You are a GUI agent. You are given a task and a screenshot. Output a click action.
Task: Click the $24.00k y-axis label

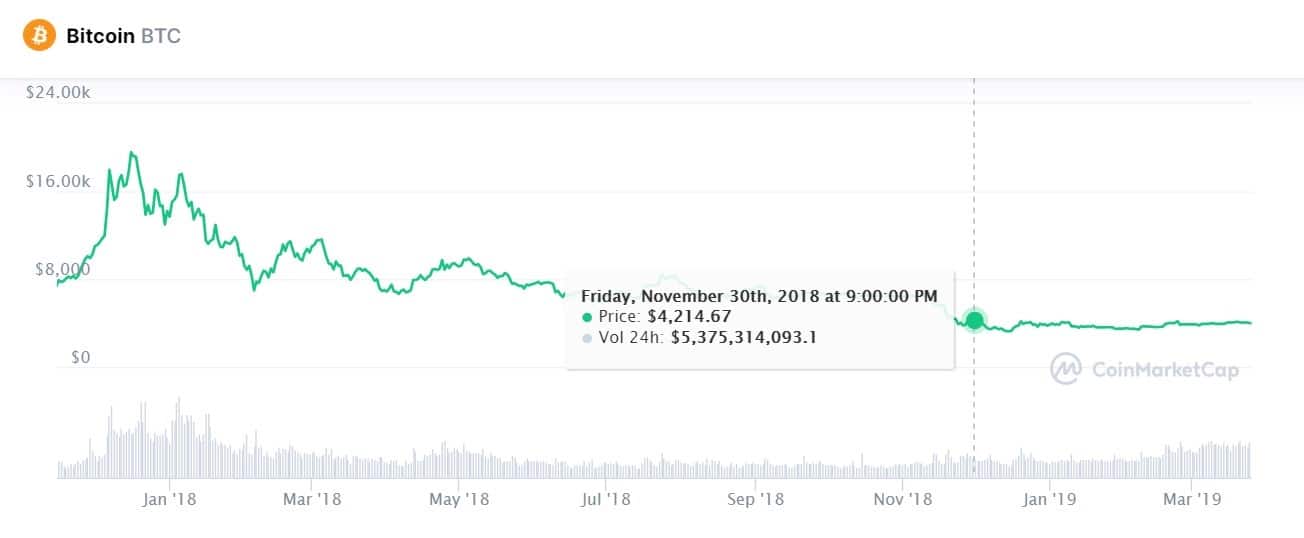tap(58, 93)
